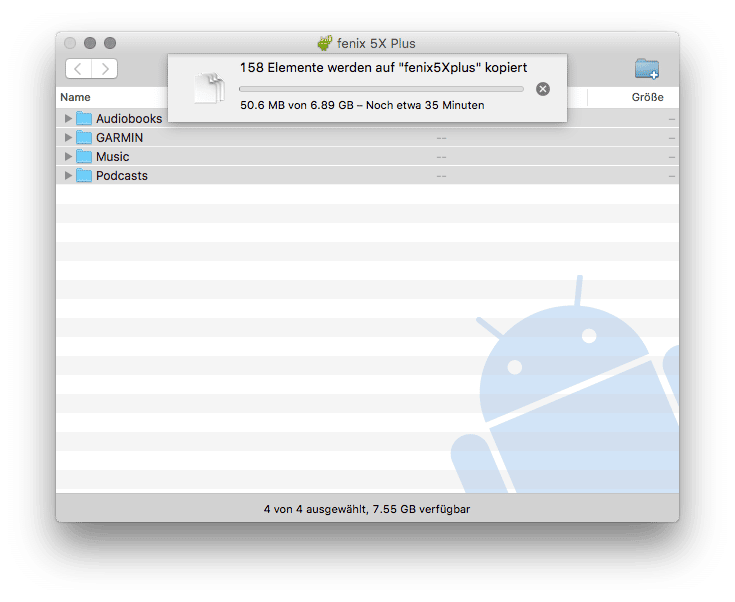Click the Audiobooks row name
The width and height of the screenshot is (735, 602).
(129, 119)
